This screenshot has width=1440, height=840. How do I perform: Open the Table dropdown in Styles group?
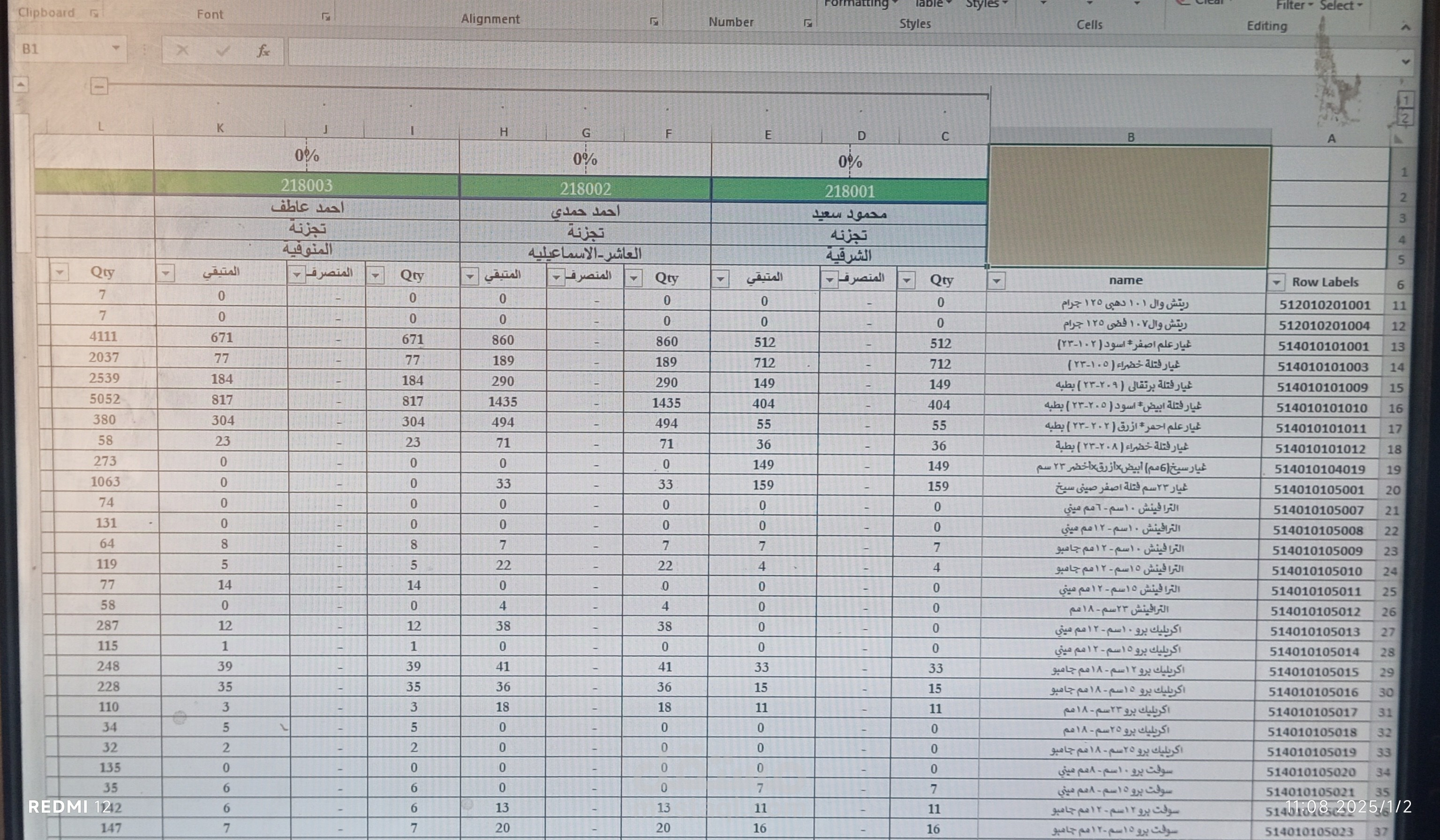(x=933, y=3)
